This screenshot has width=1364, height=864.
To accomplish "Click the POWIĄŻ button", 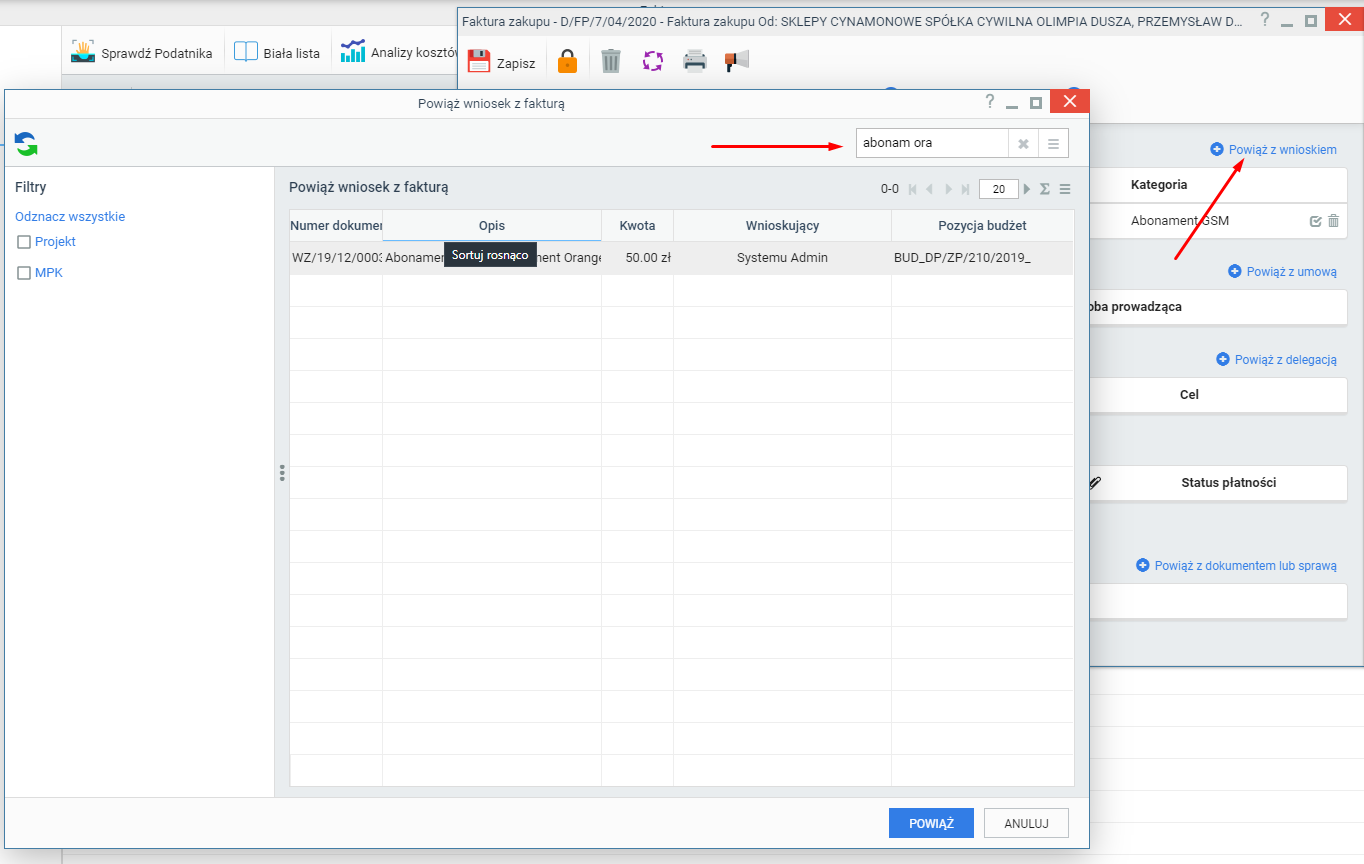I will pos(931,823).
